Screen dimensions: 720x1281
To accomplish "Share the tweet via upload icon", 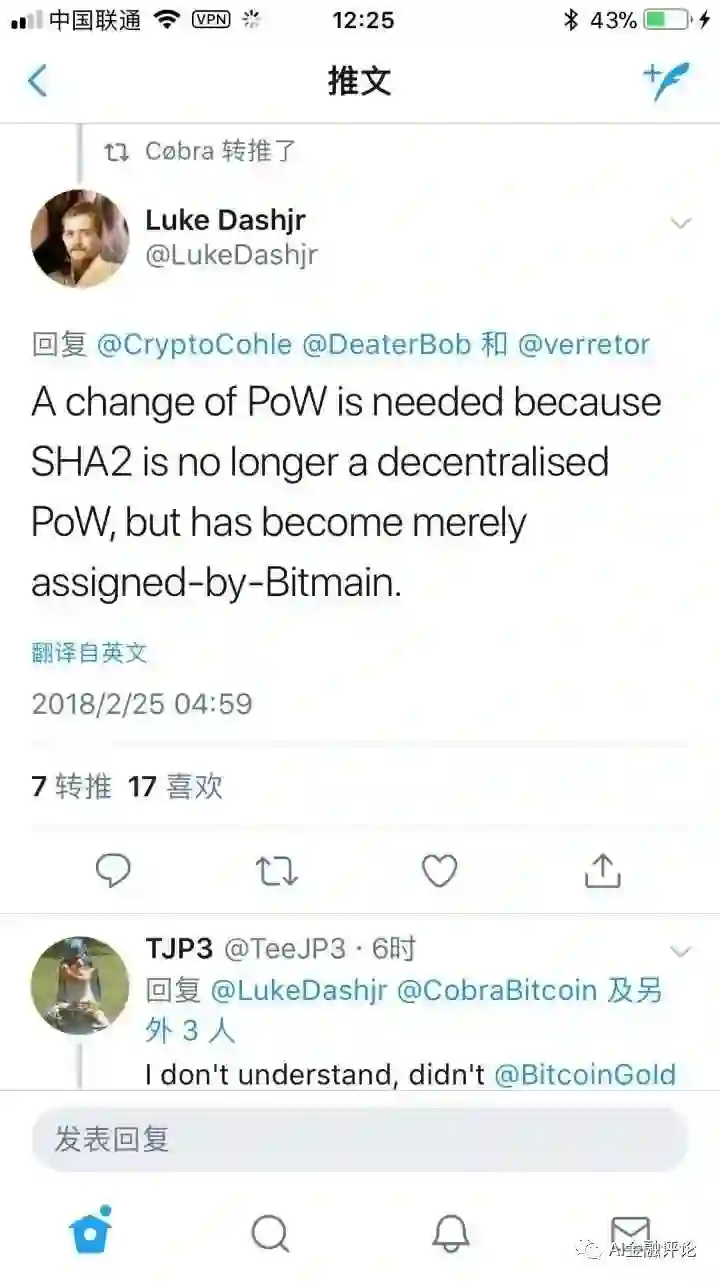I will tap(602, 870).
